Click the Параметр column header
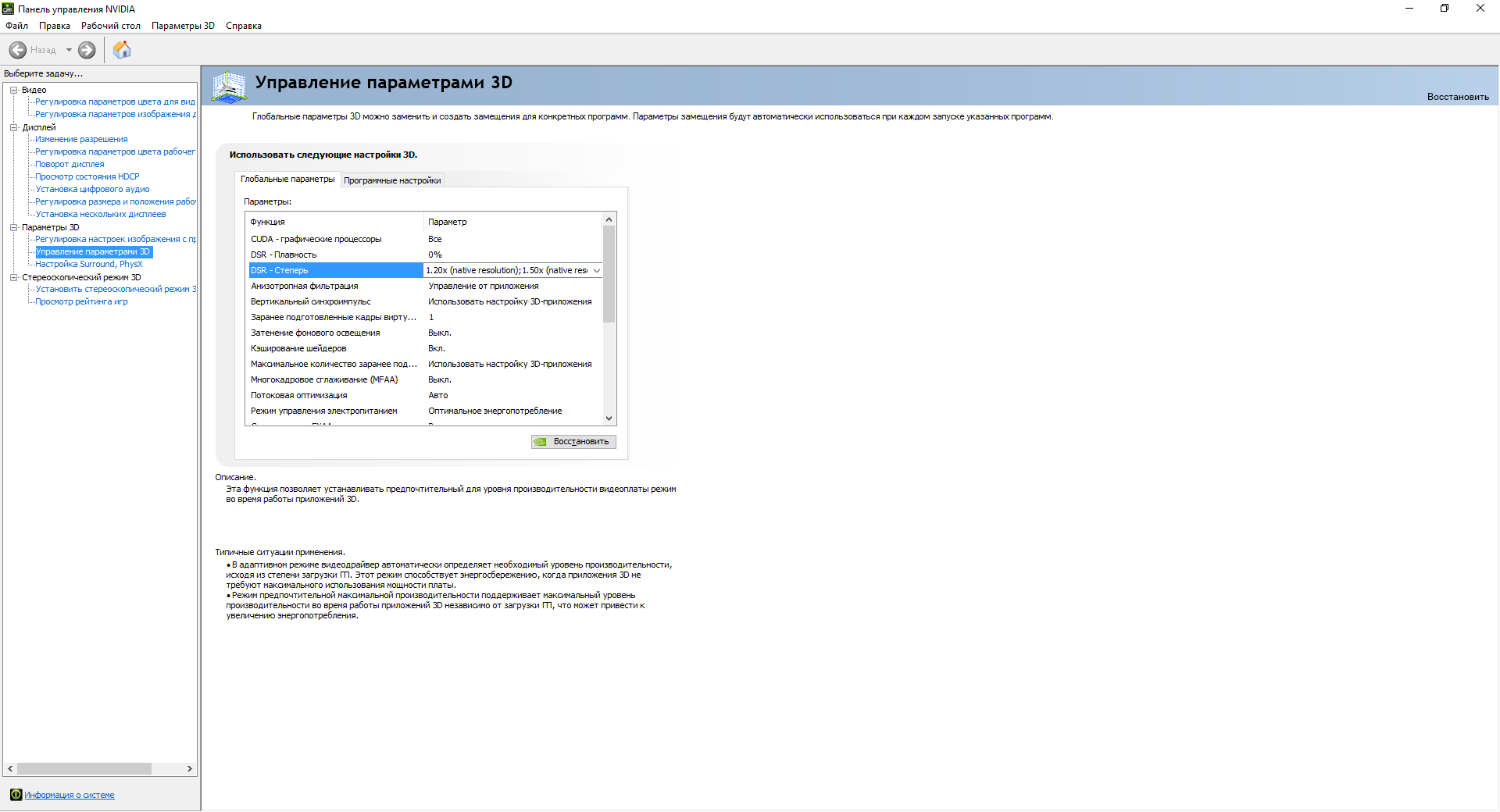Image resolution: width=1500 pixels, height=812 pixels. (x=513, y=222)
